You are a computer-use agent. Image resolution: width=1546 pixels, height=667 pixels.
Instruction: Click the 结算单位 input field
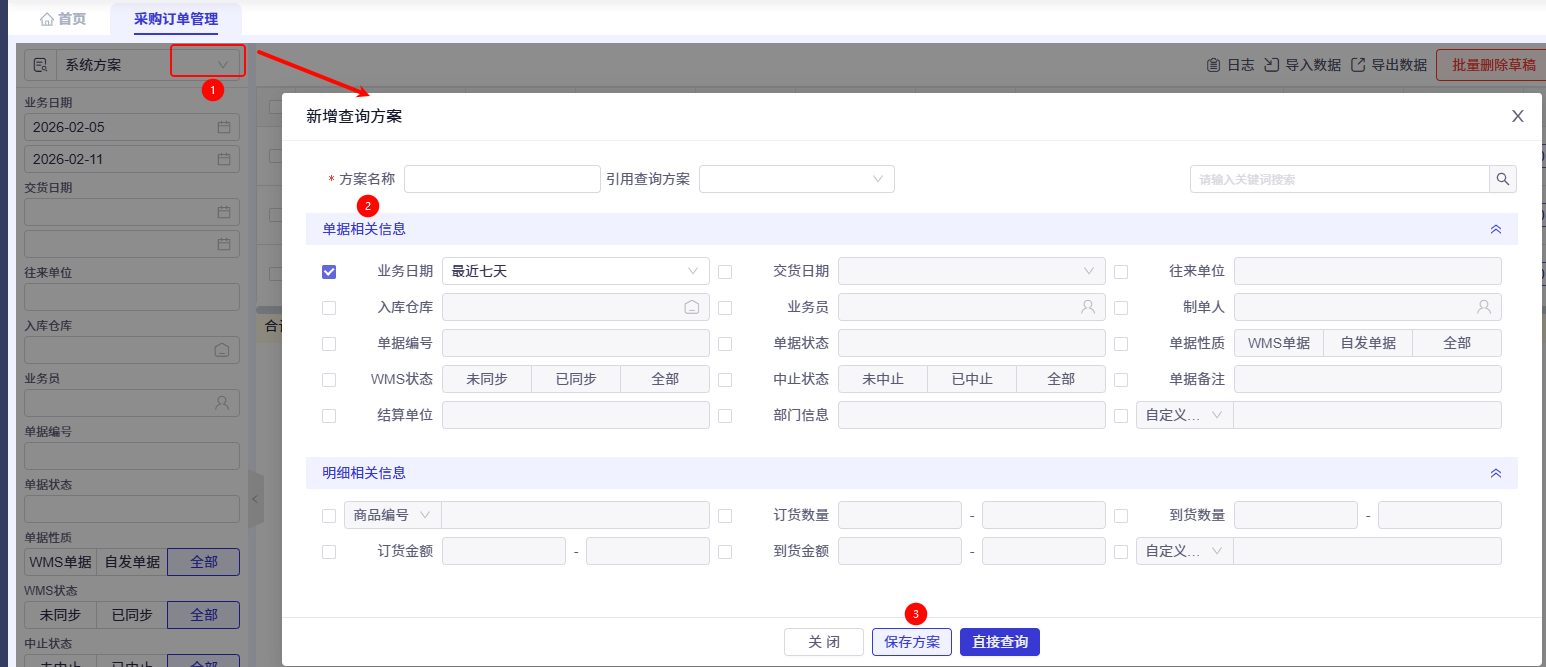point(576,415)
